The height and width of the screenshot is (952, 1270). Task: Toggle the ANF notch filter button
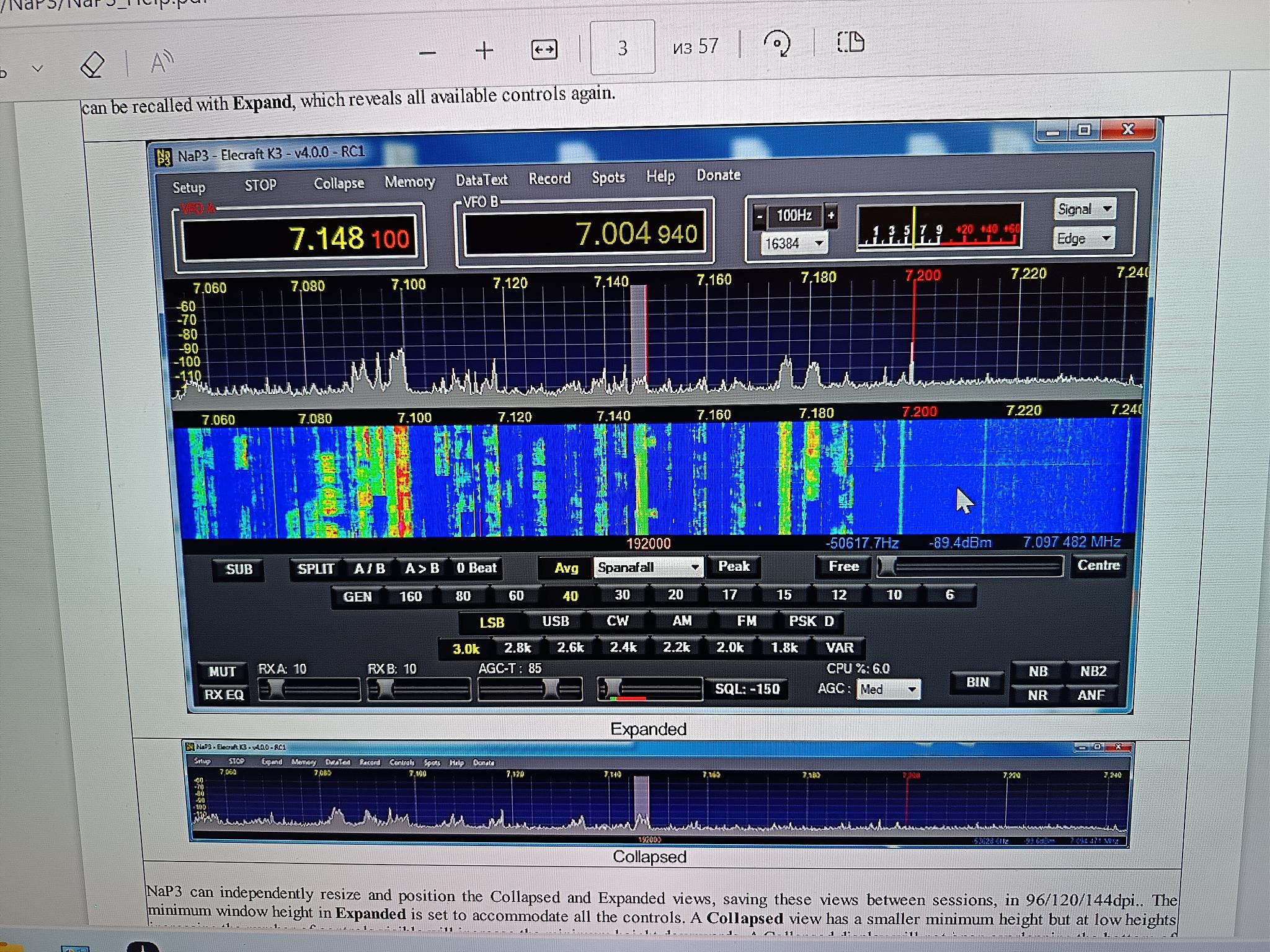[1091, 695]
